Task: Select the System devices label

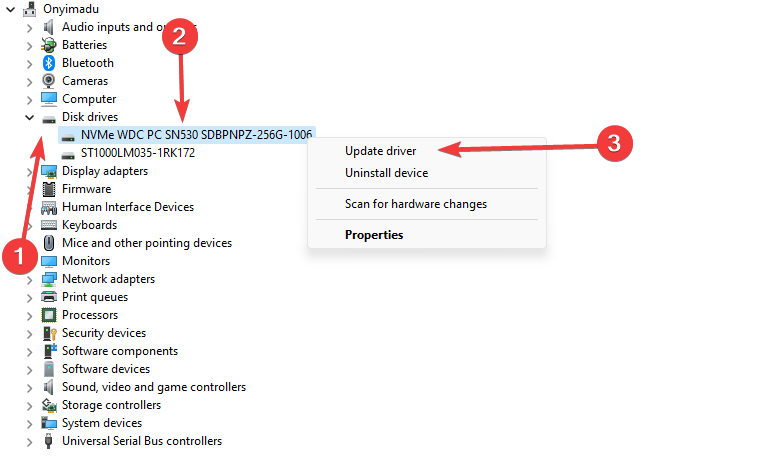Action: (102, 423)
